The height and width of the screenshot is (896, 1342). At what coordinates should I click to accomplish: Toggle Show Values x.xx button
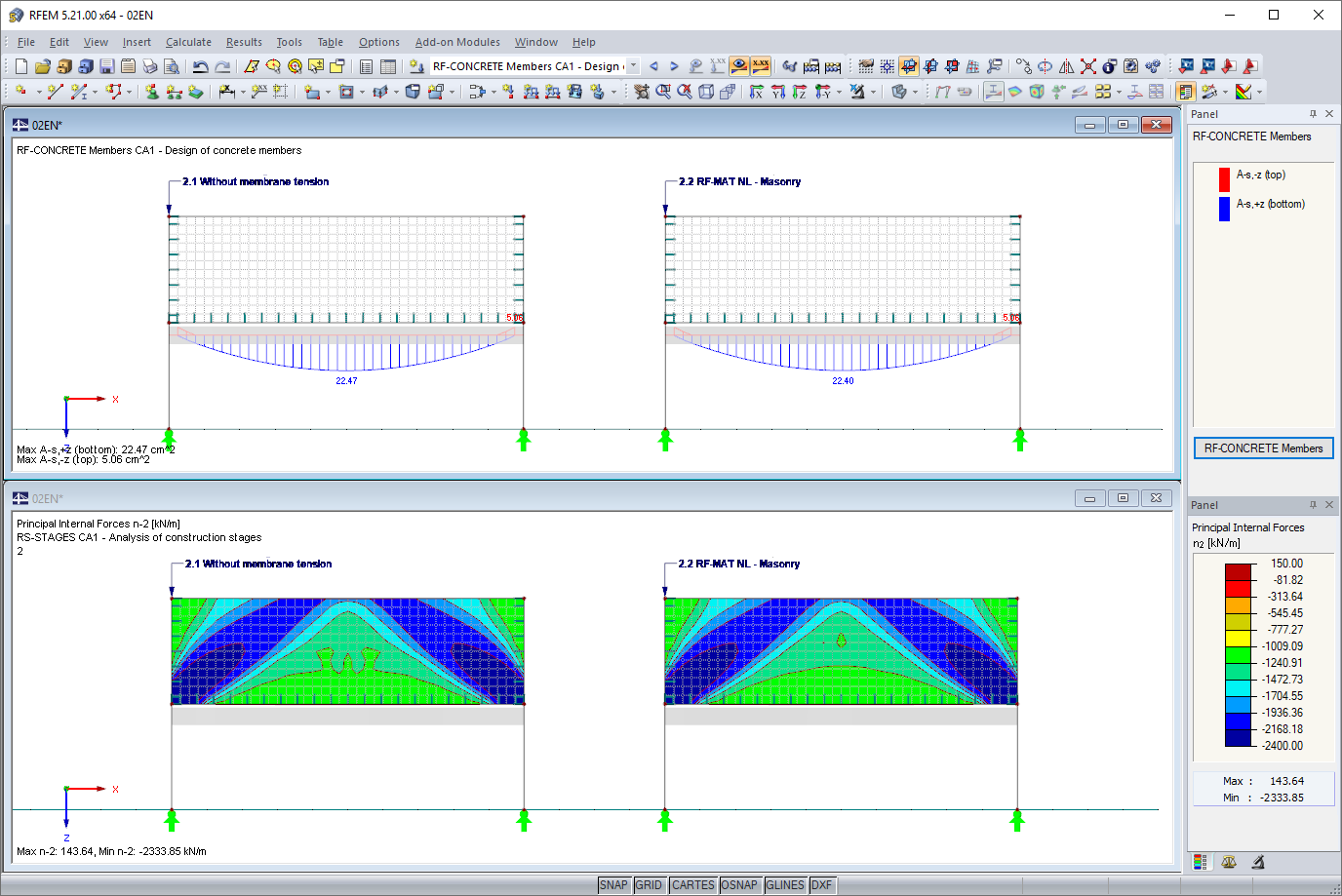(761, 66)
